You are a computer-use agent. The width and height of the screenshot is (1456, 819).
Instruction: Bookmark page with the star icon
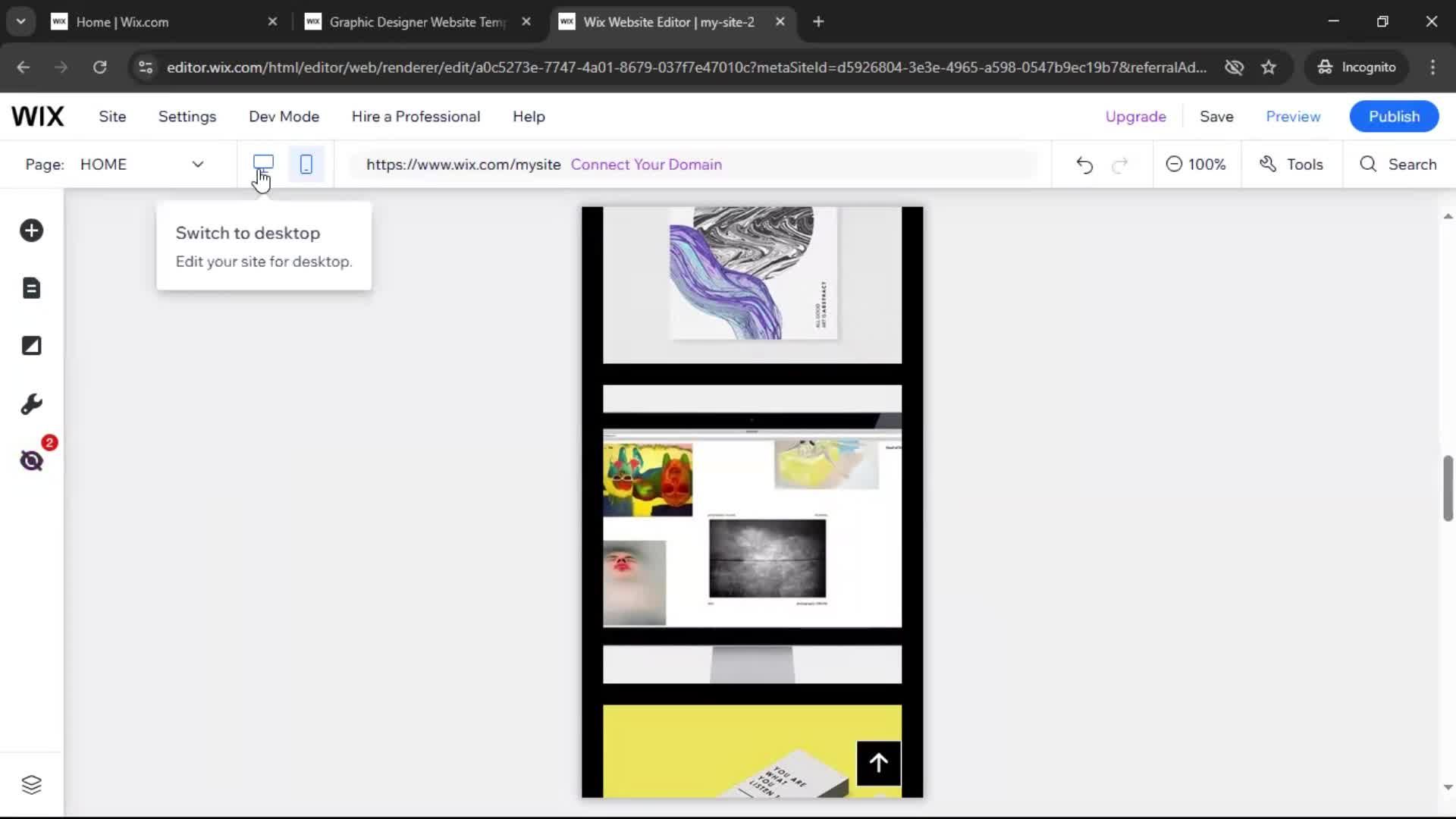click(x=1269, y=67)
